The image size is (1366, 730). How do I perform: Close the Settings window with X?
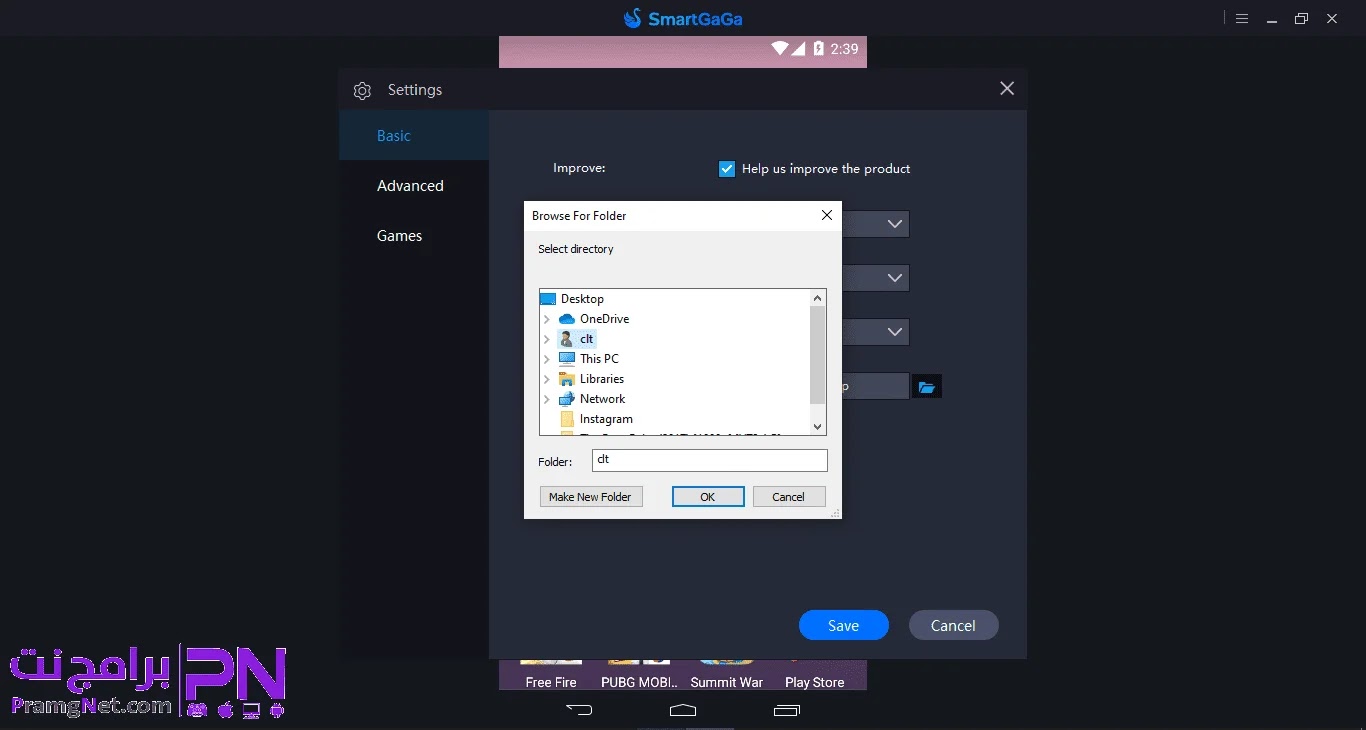[x=1007, y=89]
